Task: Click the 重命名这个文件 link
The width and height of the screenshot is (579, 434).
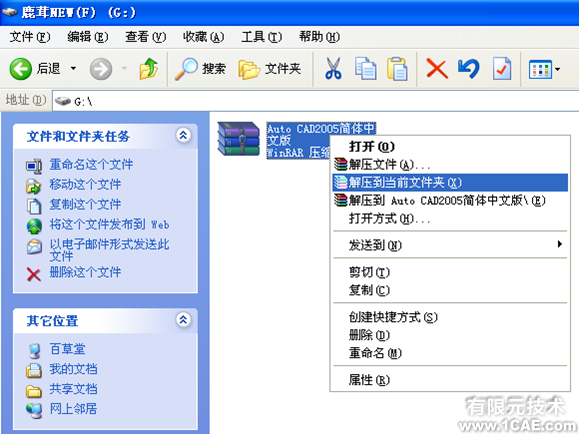Action: (91, 164)
